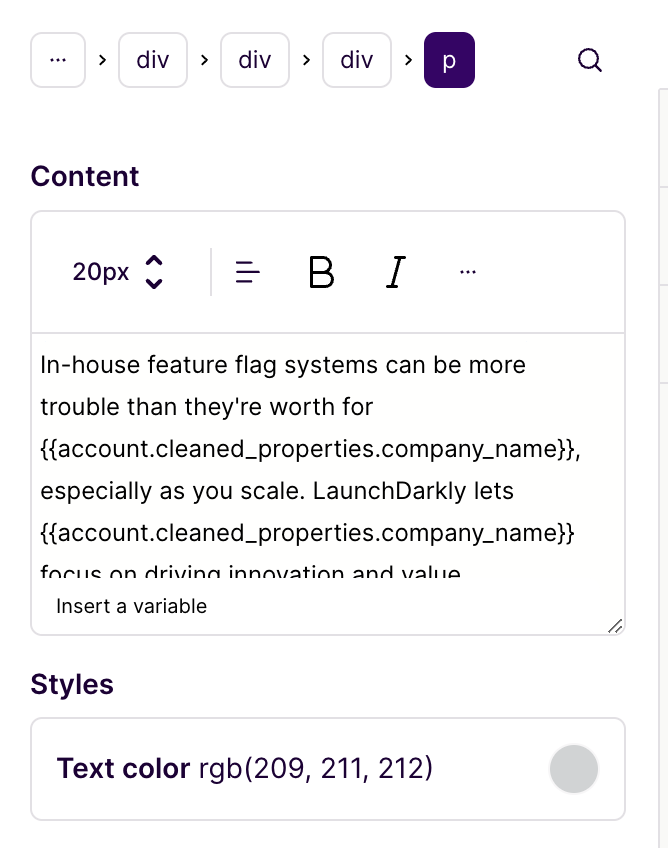Select the p element in the breadcrumb
Image resolution: width=668 pixels, height=848 pixels.
coord(449,60)
